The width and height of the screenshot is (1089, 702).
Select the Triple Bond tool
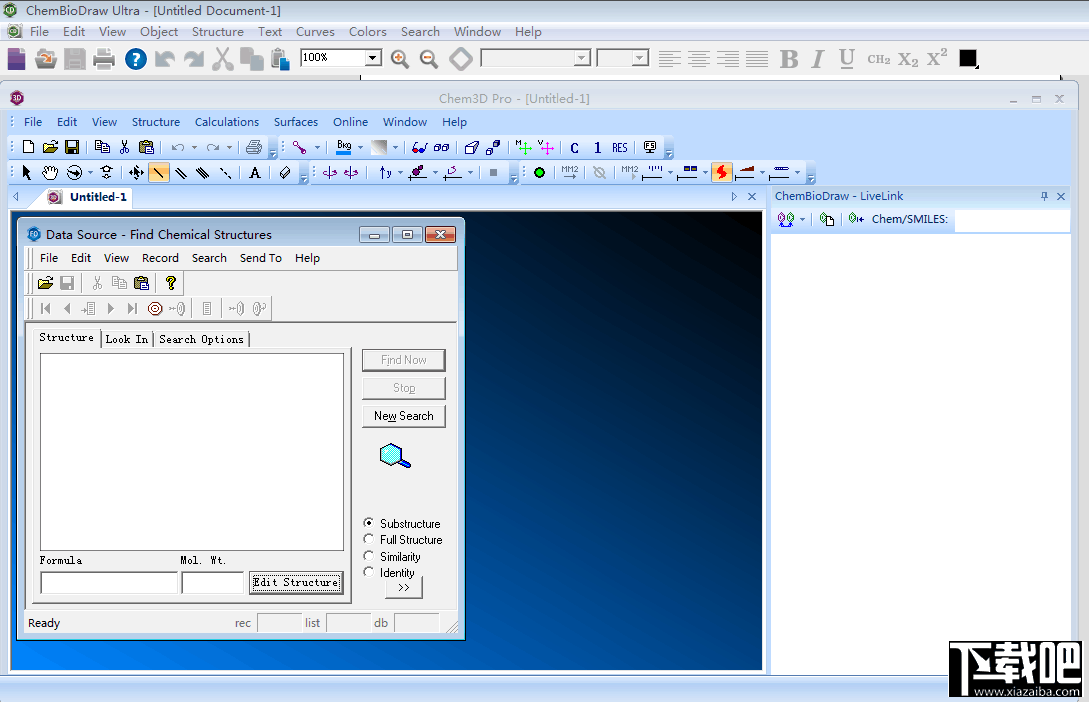click(203, 173)
